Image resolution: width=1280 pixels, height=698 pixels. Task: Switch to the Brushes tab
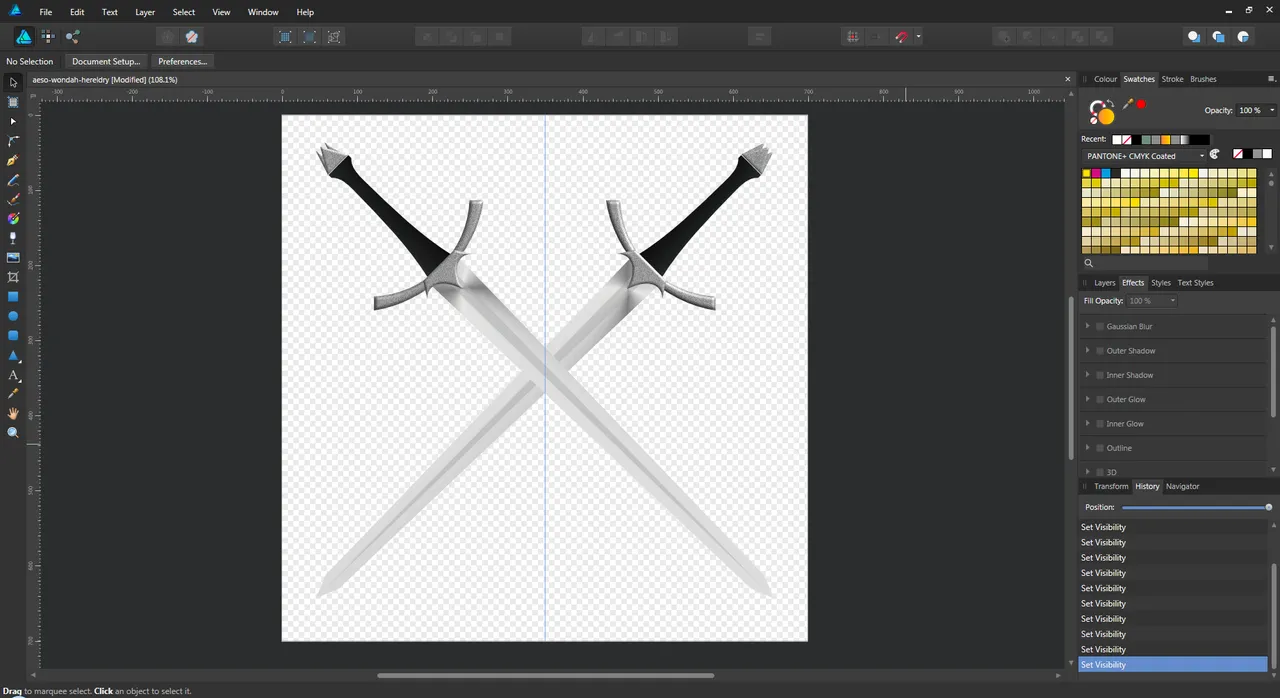click(1203, 79)
